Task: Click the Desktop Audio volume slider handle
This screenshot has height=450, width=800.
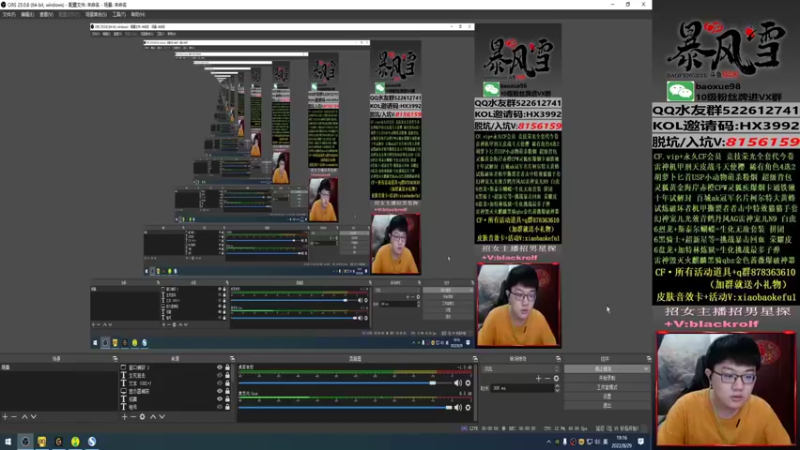Action: [433, 383]
